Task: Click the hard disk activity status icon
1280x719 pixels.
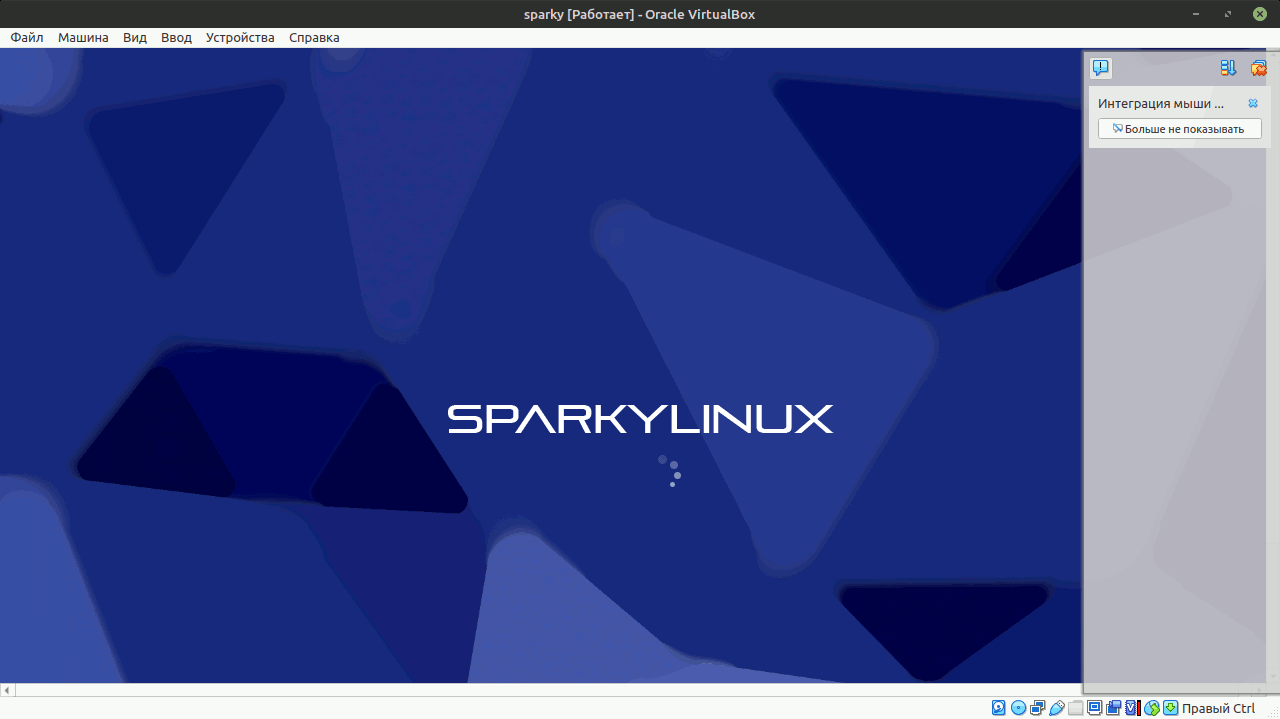Action: (999, 708)
